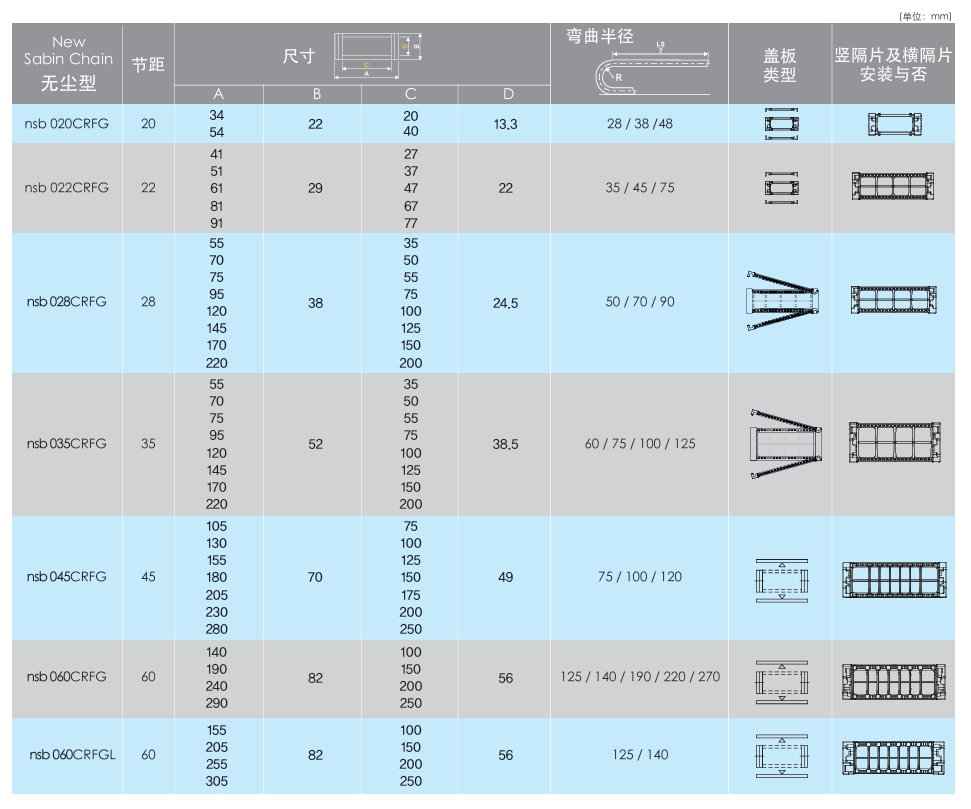Click B value 38 in nsb 028CRFG row
Viewport: 971px width, 809px height.
coord(315,303)
